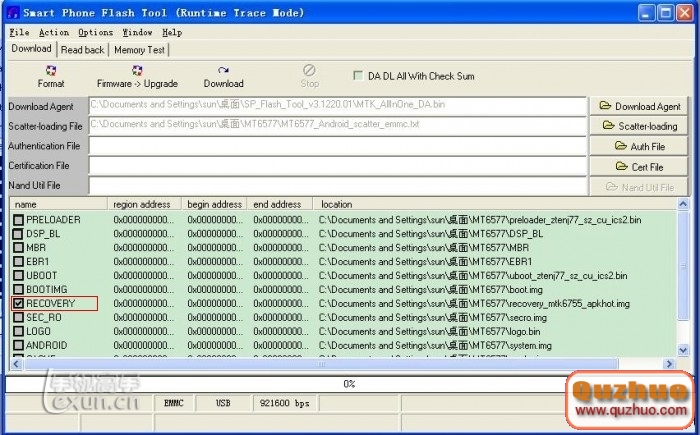Open the File menu
The image size is (700, 435).
[16, 32]
